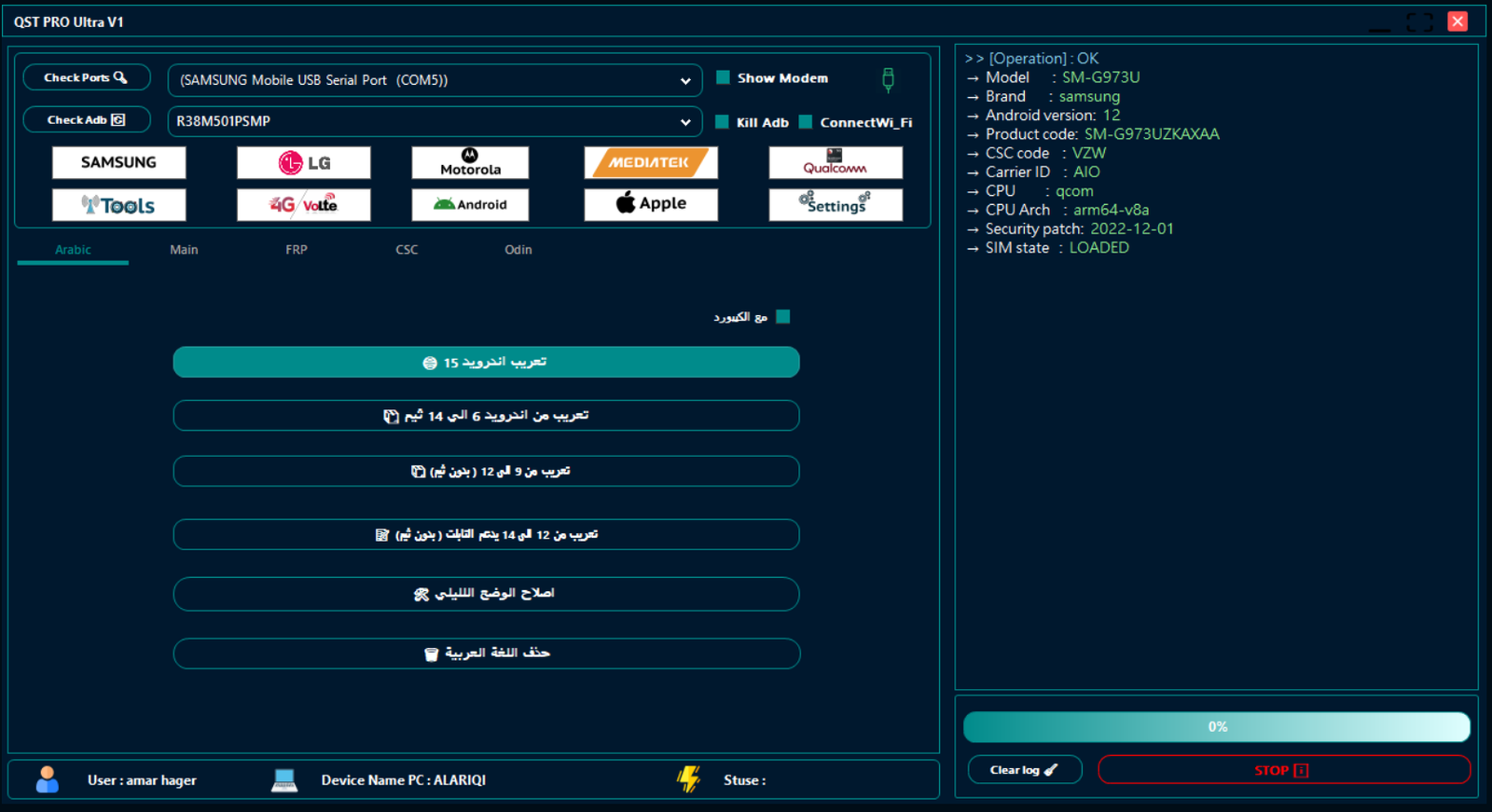This screenshot has height=812, width=1492.
Task: Open the SAMSUNG brand module
Action: pyautogui.click(x=118, y=162)
